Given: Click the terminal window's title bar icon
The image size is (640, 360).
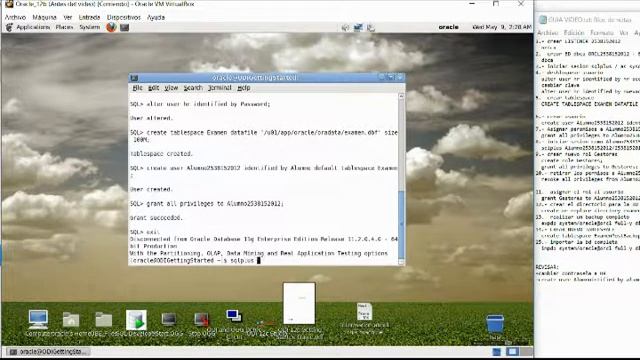Looking at the screenshot, I should coord(134,78).
